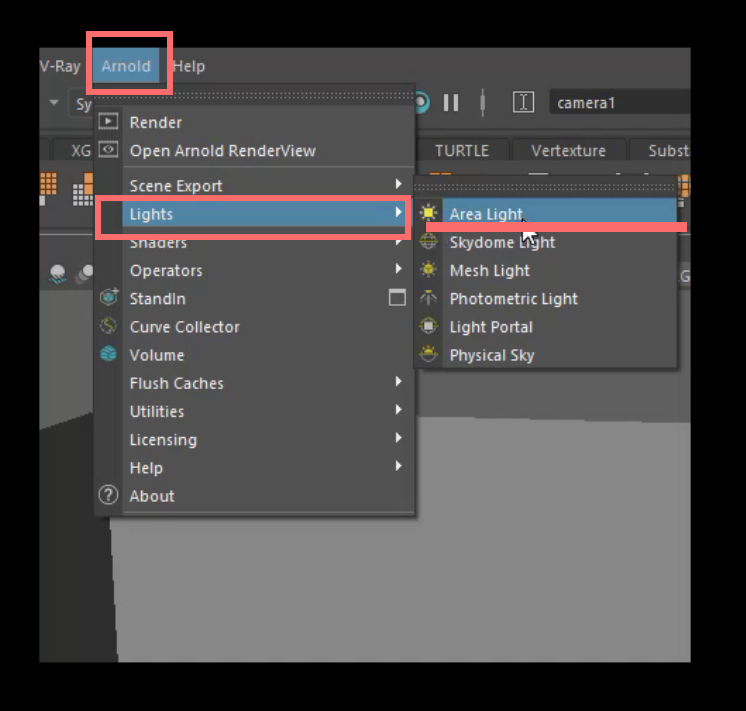The image size is (746, 711).
Task: Create a Physical Sky
Action: [545, 355]
